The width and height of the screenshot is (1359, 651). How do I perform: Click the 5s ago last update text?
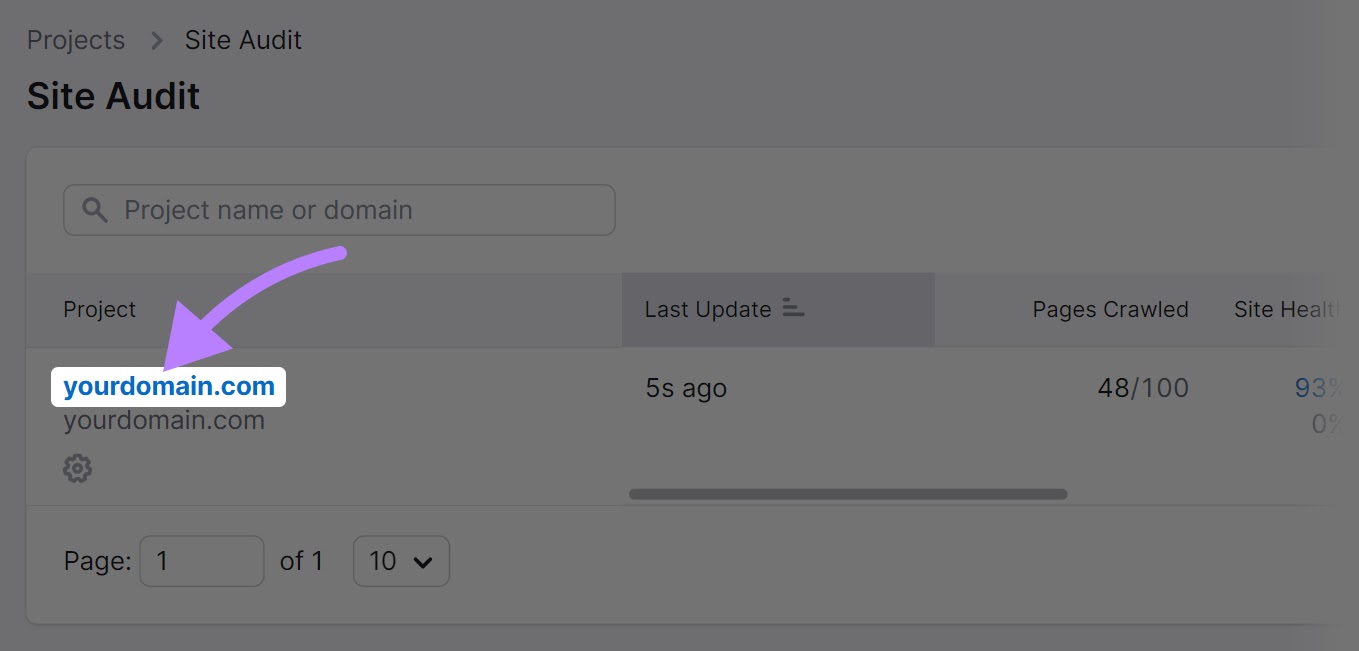click(x=686, y=387)
